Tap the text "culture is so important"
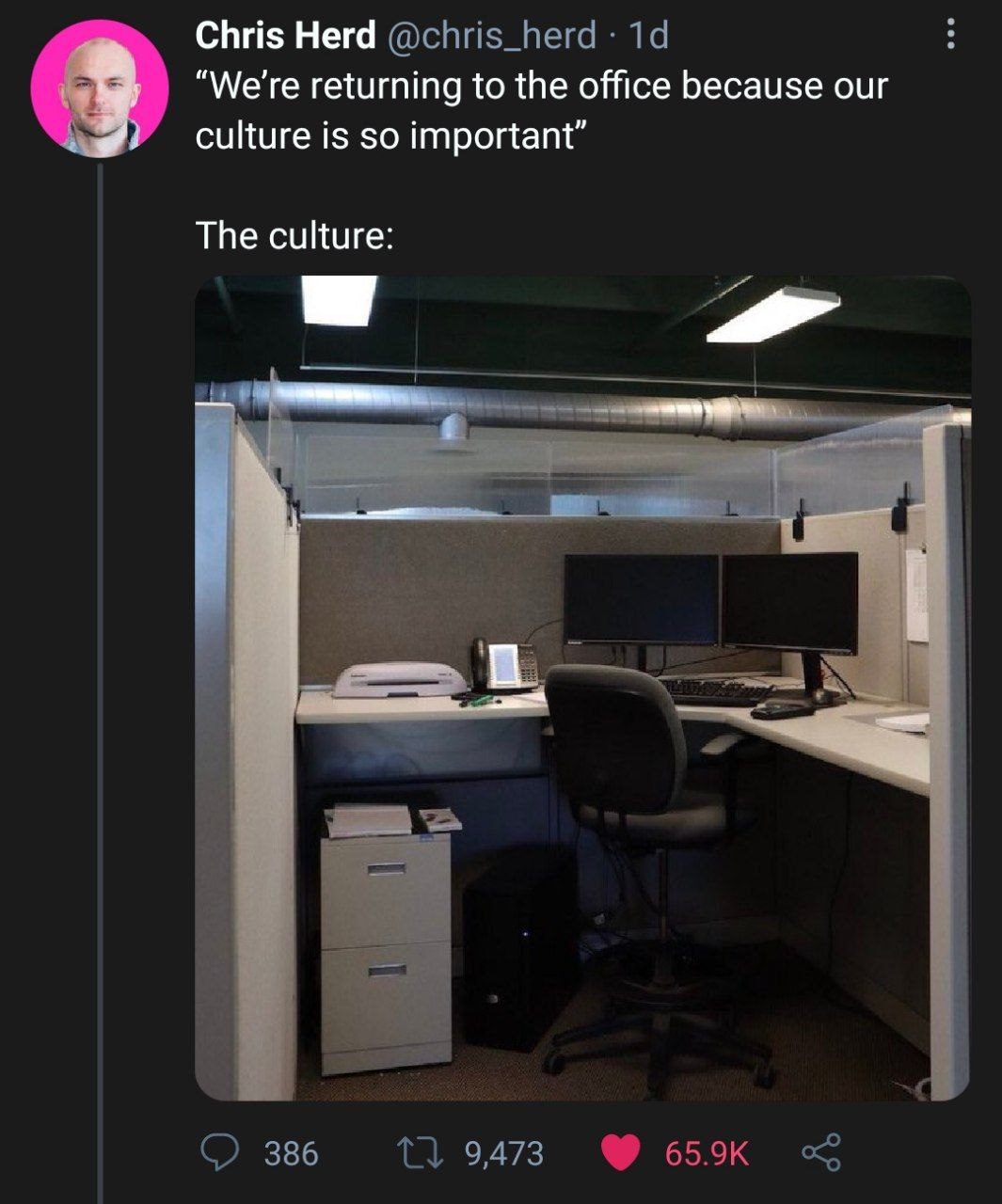 tap(390, 135)
